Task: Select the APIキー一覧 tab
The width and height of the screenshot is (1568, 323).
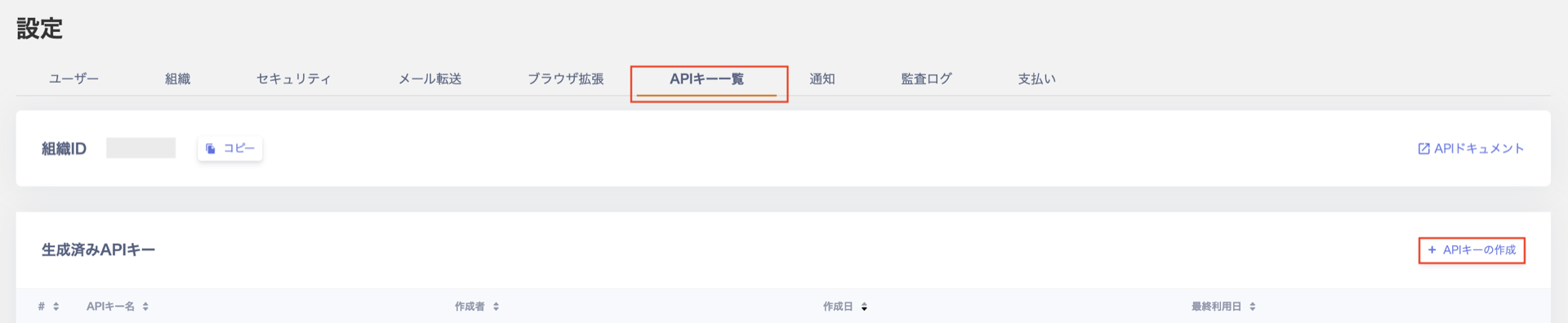Action: [706, 79]
